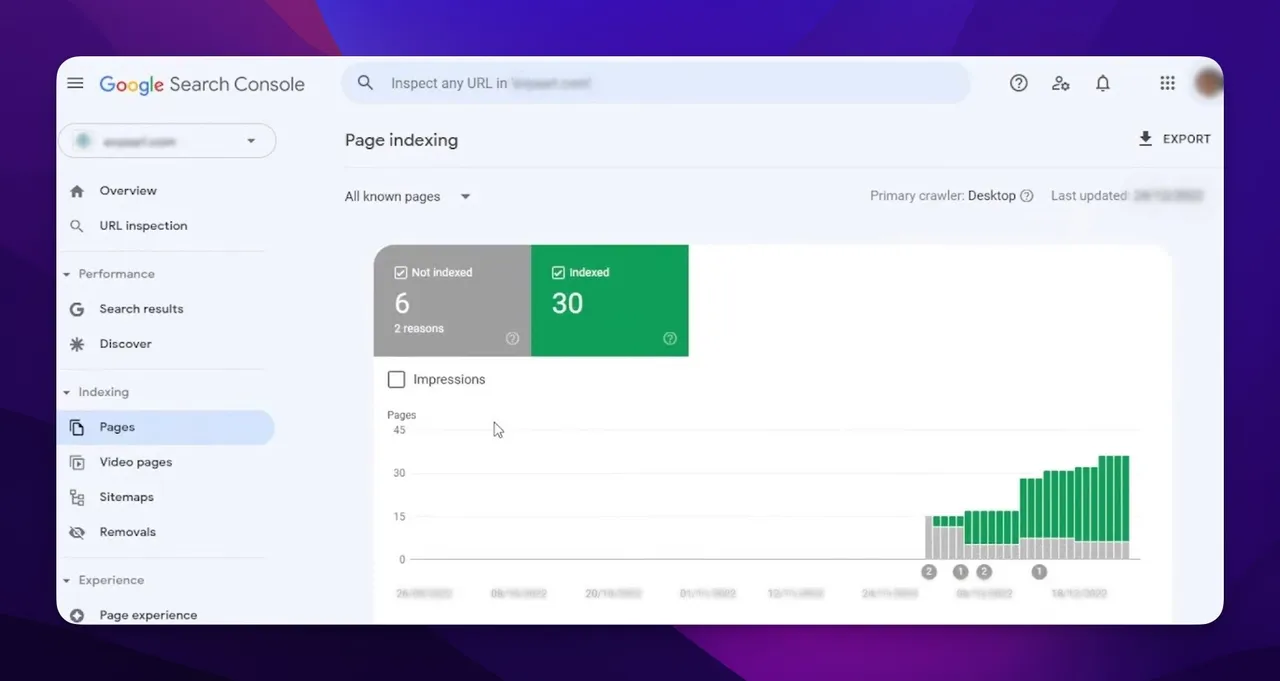Click the Sitemaps tree icon

(x=77, y=497)
